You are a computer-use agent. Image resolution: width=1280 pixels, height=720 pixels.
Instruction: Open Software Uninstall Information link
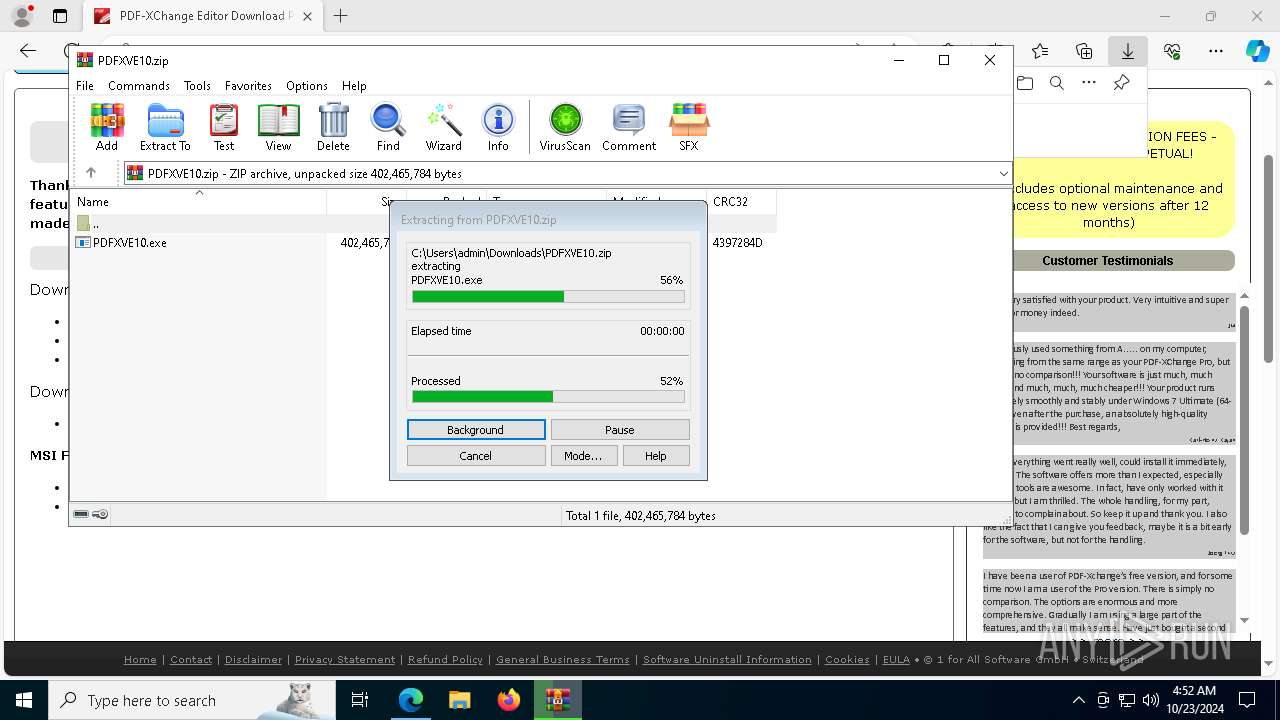[x=727, y=660]
